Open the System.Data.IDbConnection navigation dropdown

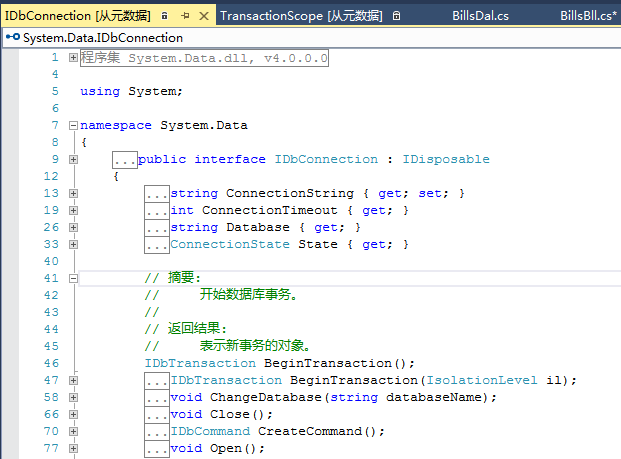pyautogui.click(x=313, y=38)
